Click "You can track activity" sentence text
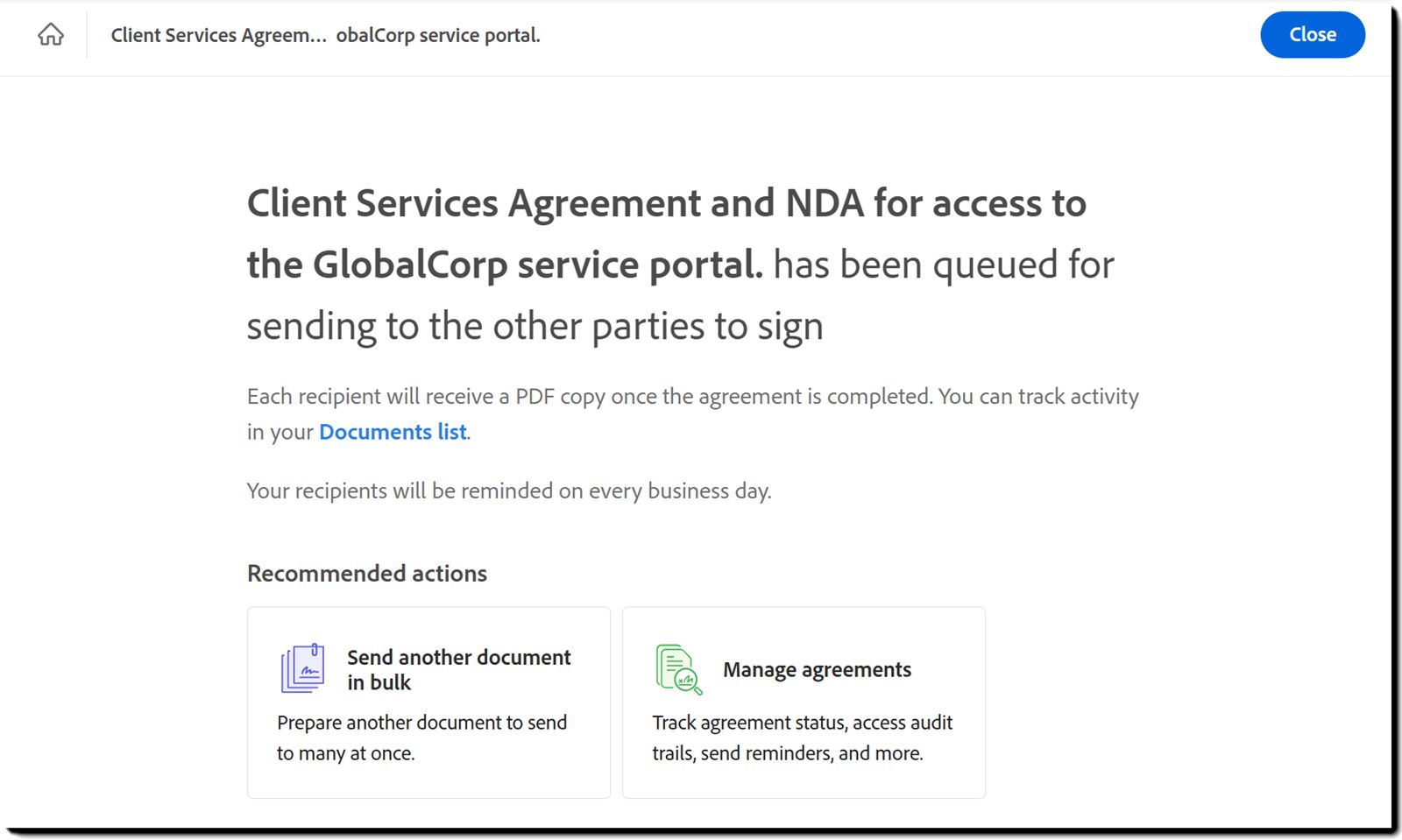This screenshot has height=840, width=1402. tap(1038, 397)
